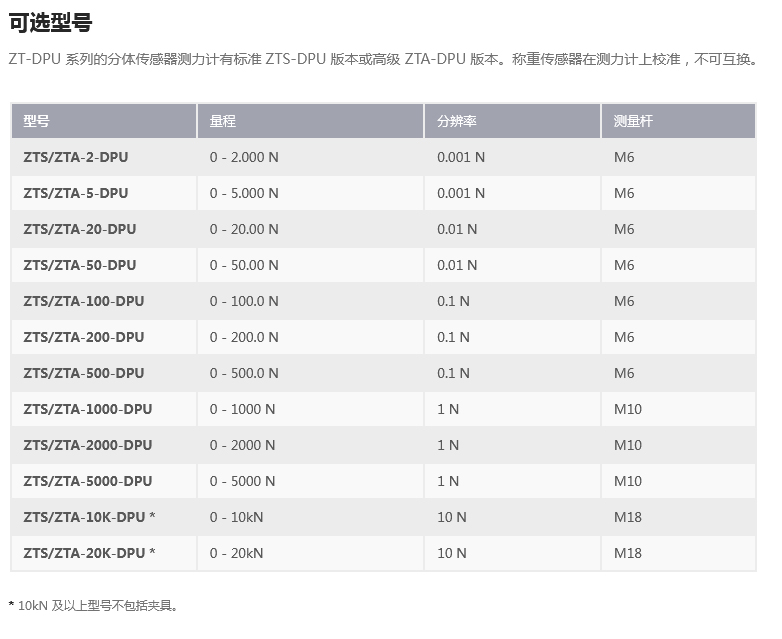The image size is (782, 639).
Task: Click M10 in ZTS/ZTA-5000-DPU row
Action: [x=628, y=481]
